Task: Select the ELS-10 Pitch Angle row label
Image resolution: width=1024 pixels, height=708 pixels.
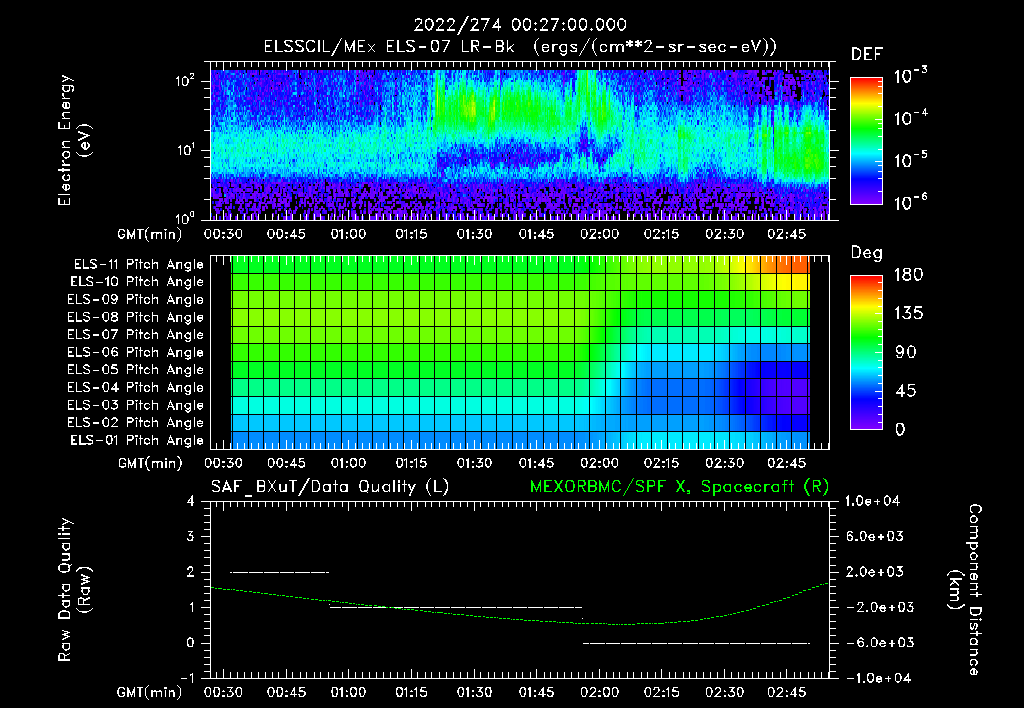Action: coord(136,282)
